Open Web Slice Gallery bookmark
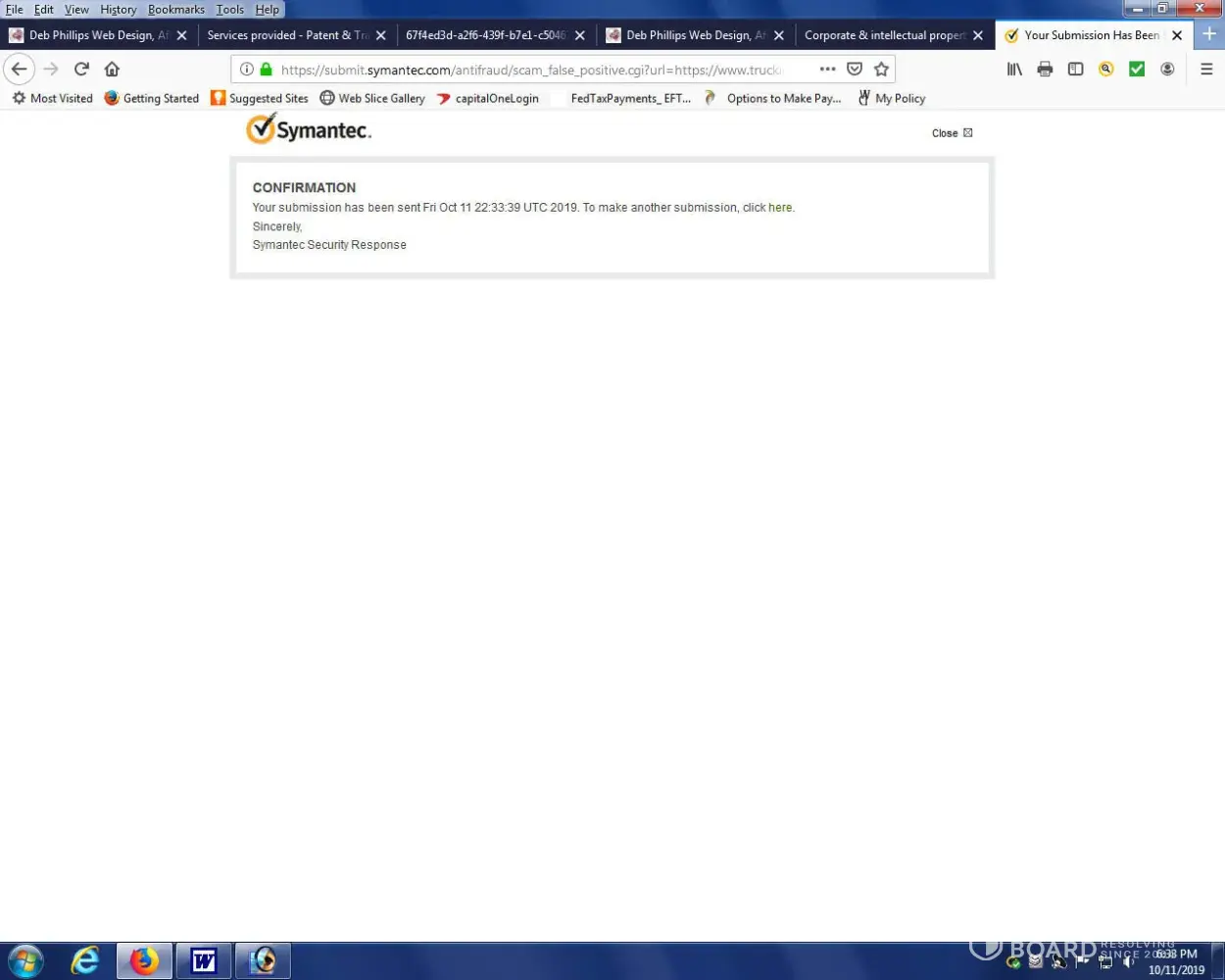 click(372, 98)
